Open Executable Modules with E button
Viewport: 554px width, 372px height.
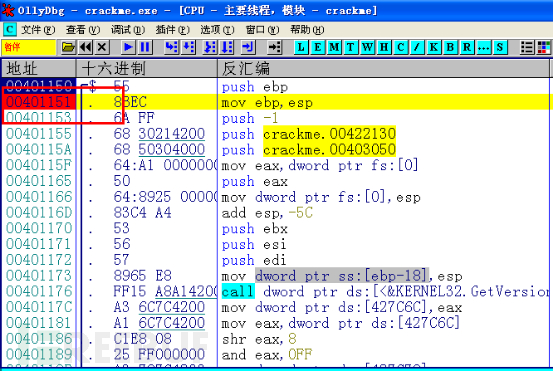(318, 47)
